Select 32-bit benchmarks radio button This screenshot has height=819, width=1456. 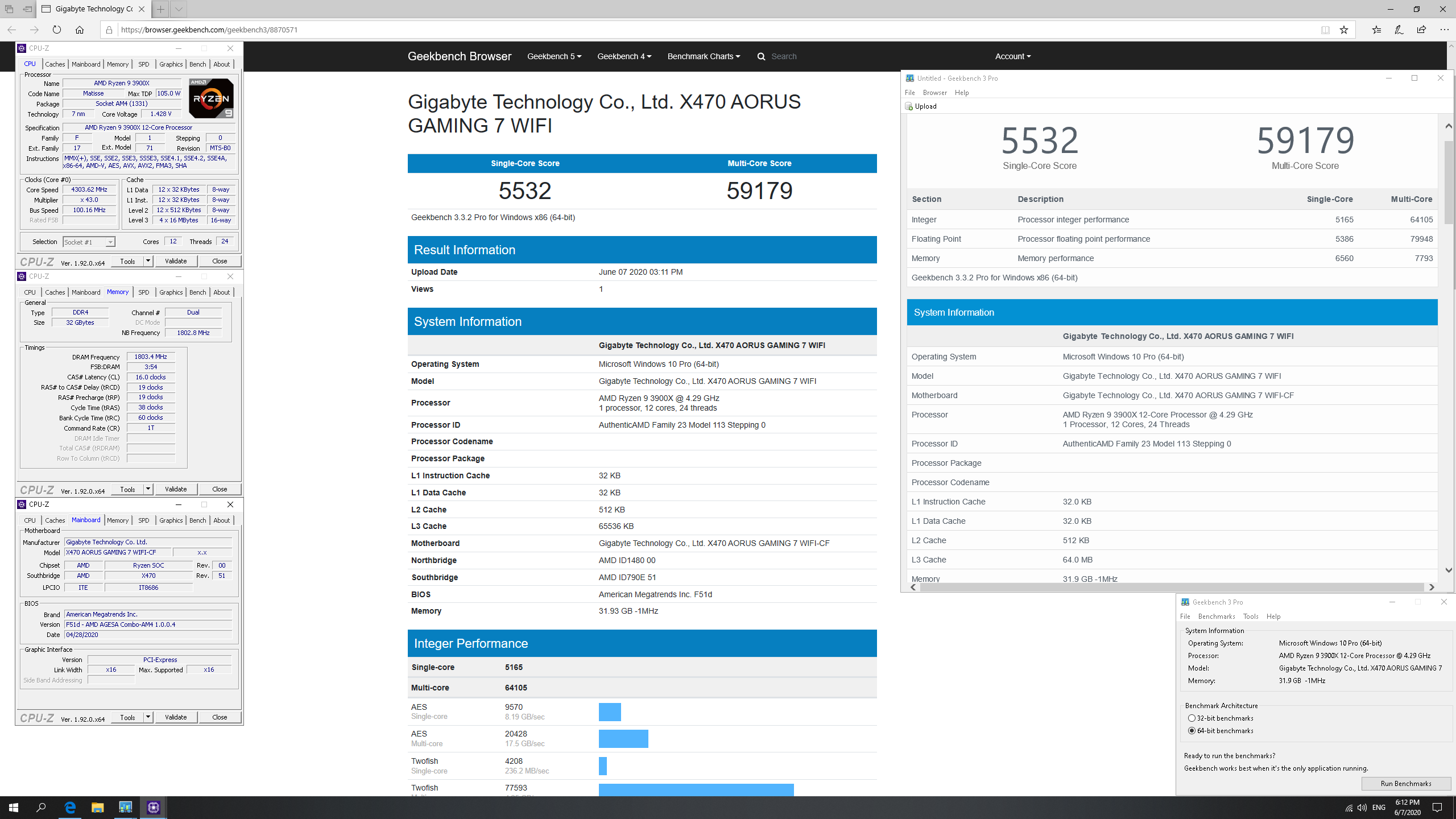(1192, 718)
